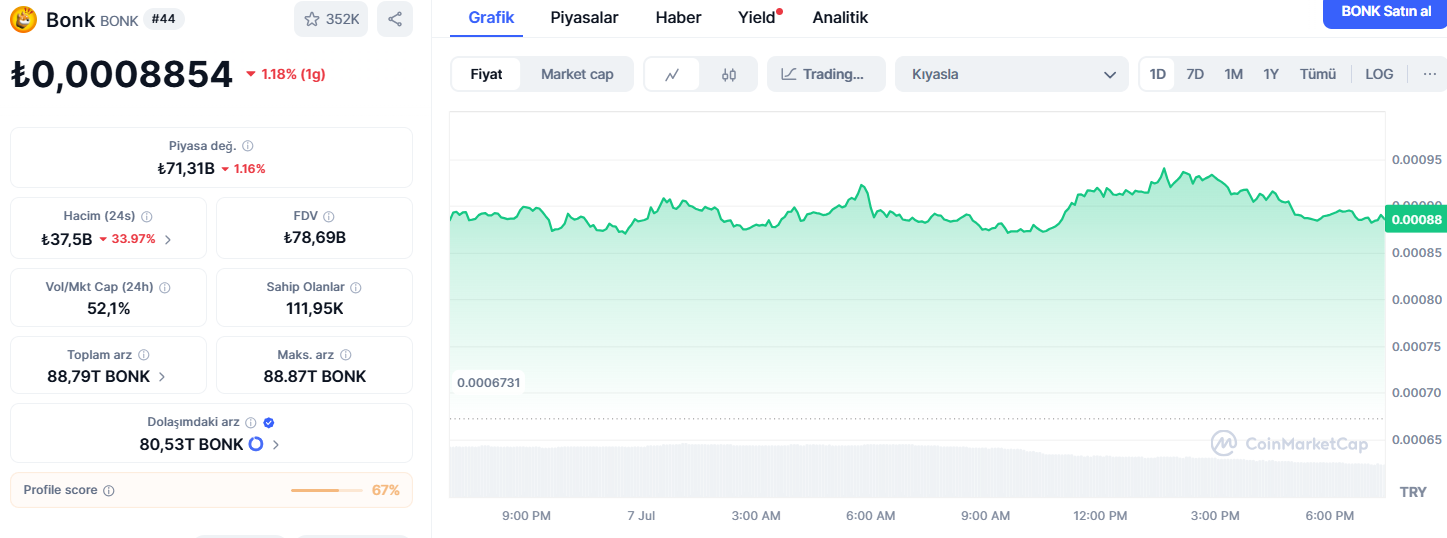The height and width of the screenshot is (538, 1447).
Task: Set chart range to 1M
Action: [1233, 74]
